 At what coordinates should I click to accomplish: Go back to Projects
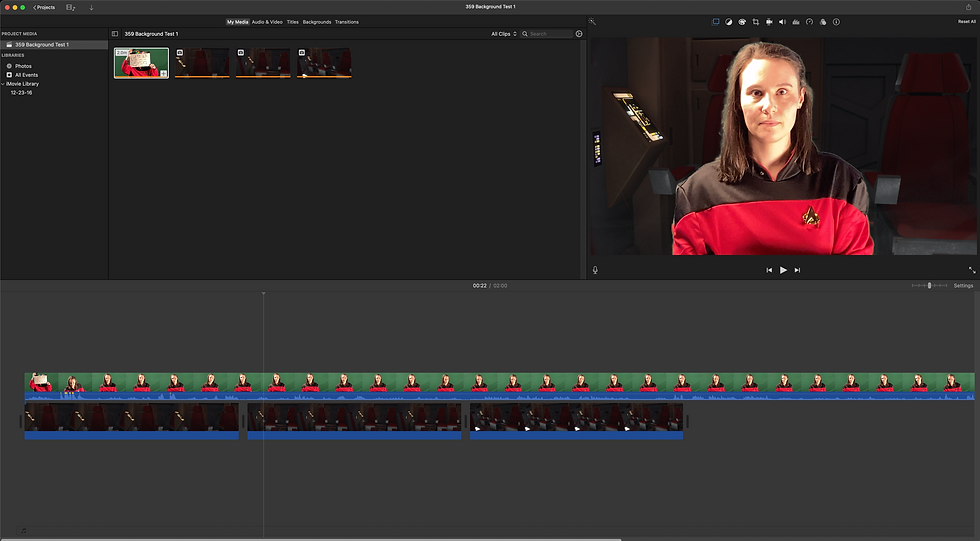tap(44, 7)
